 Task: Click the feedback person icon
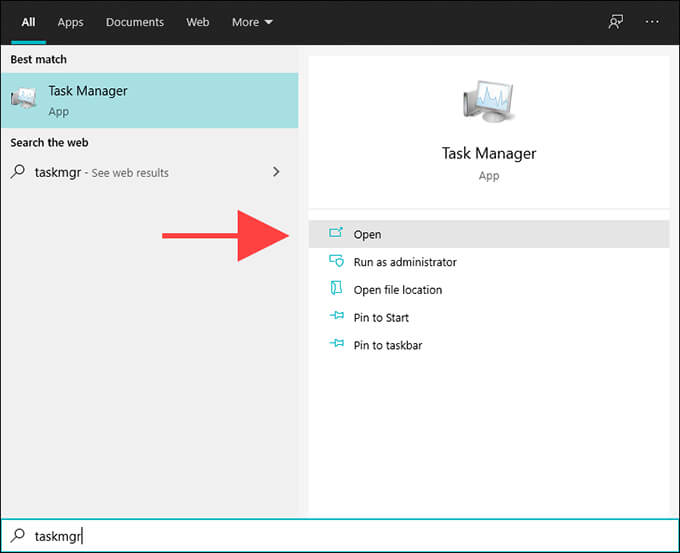point(615,22)
